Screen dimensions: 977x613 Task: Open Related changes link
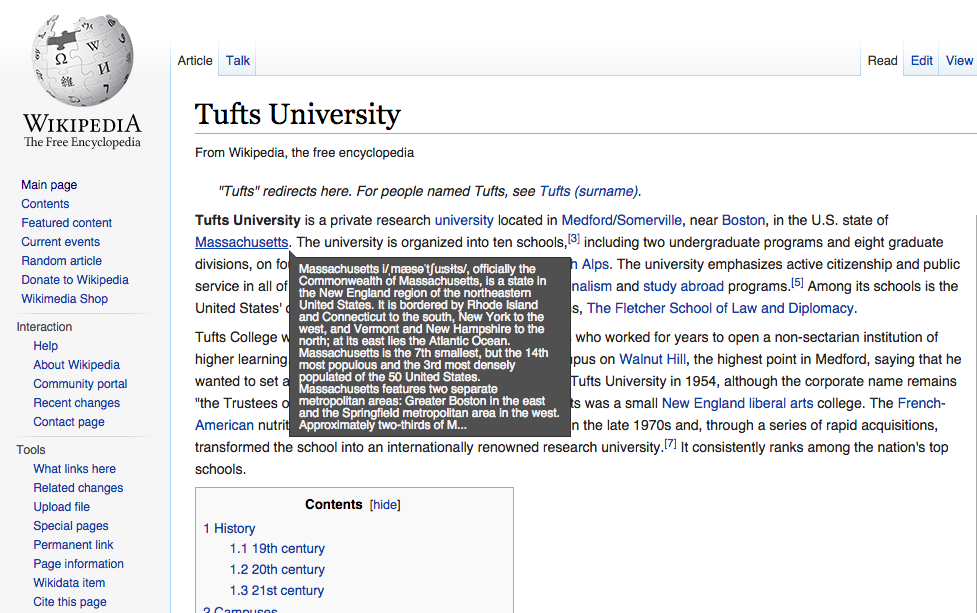79,488
